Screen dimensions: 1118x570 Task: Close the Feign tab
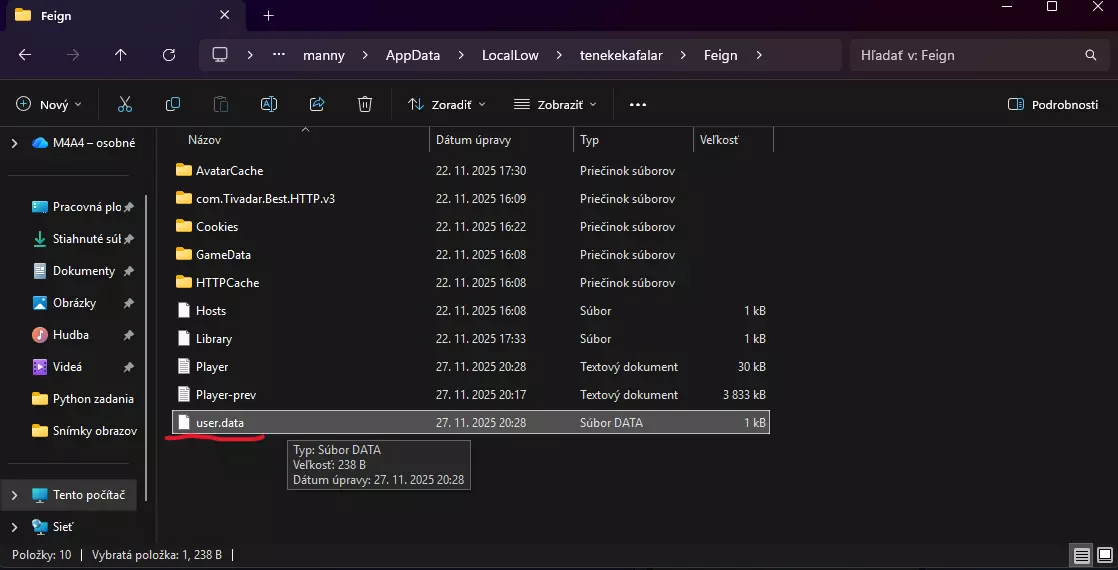(x=225, y=15)
